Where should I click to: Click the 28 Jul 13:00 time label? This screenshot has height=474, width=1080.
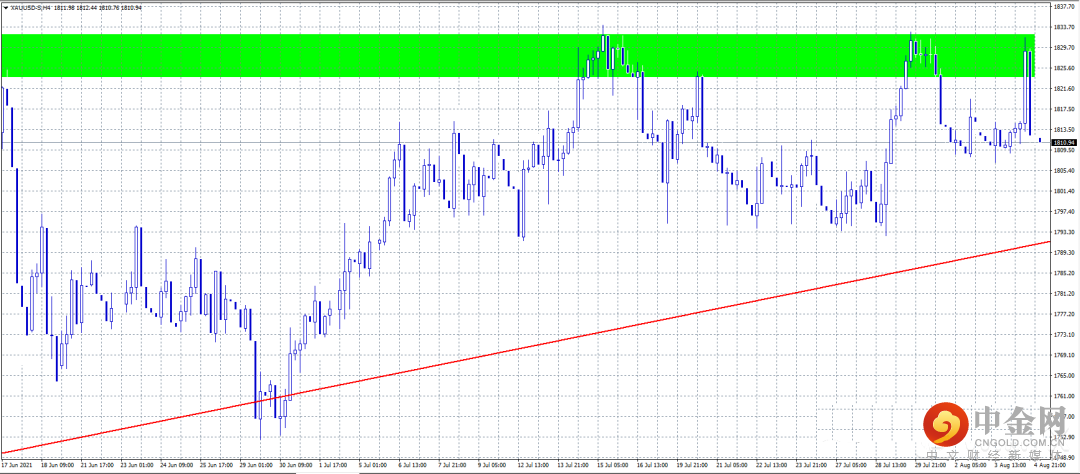889,465
